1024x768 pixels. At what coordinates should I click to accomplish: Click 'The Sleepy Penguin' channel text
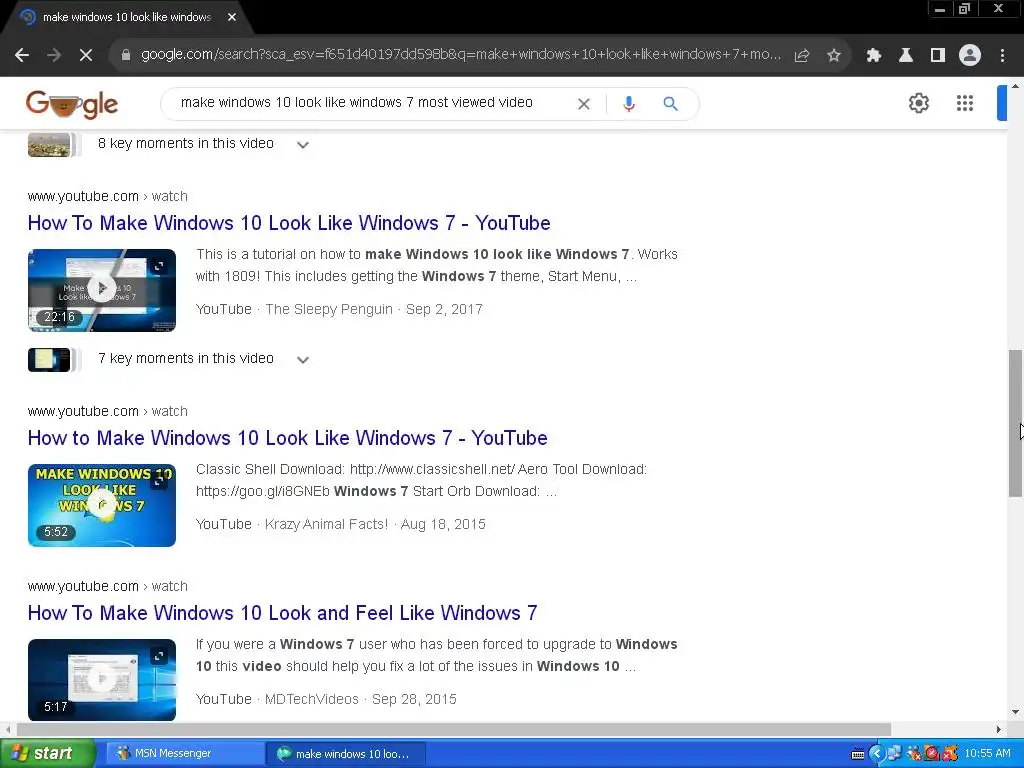(328, 310)
